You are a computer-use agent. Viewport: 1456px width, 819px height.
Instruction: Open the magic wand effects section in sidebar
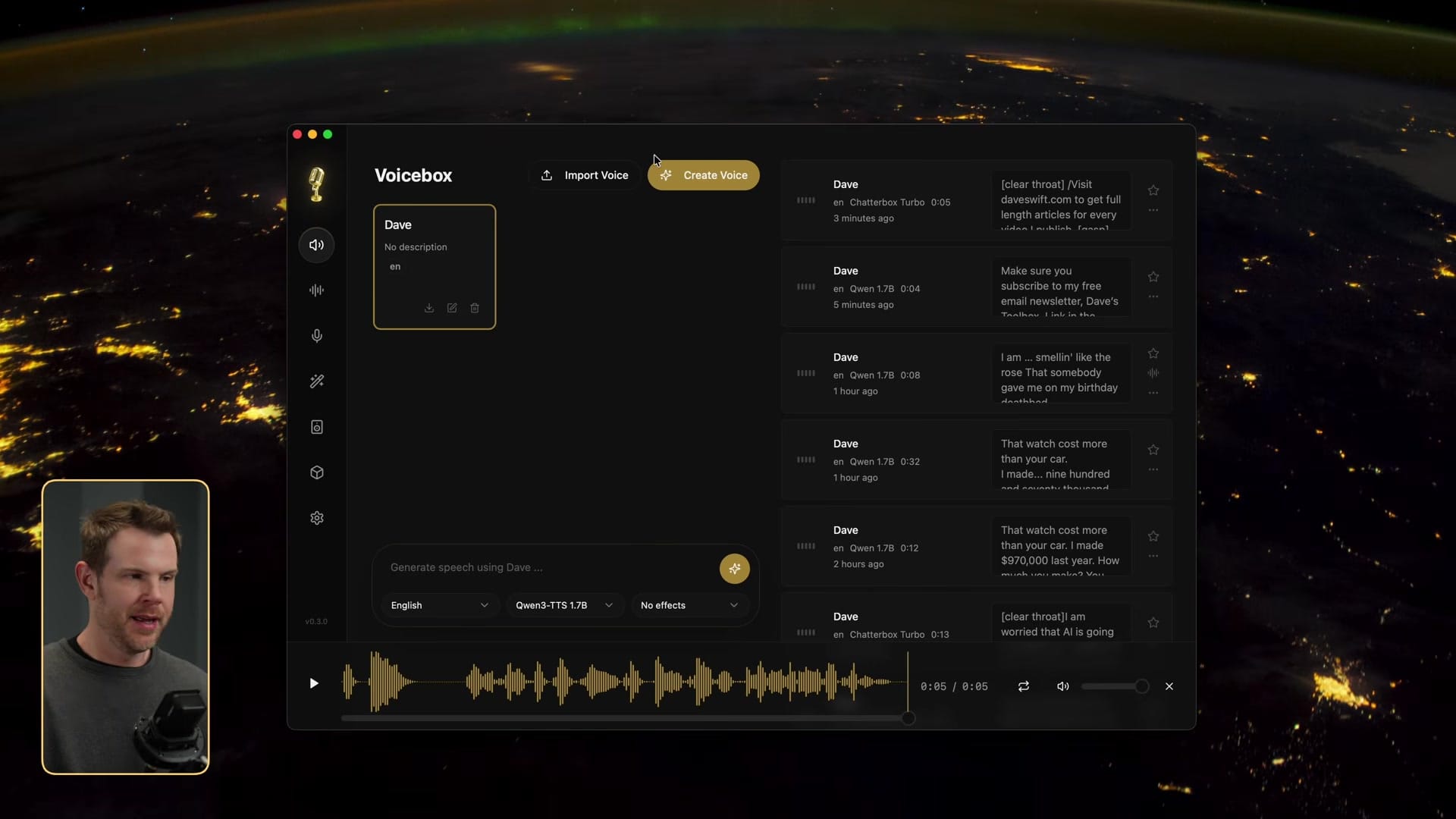316,381
